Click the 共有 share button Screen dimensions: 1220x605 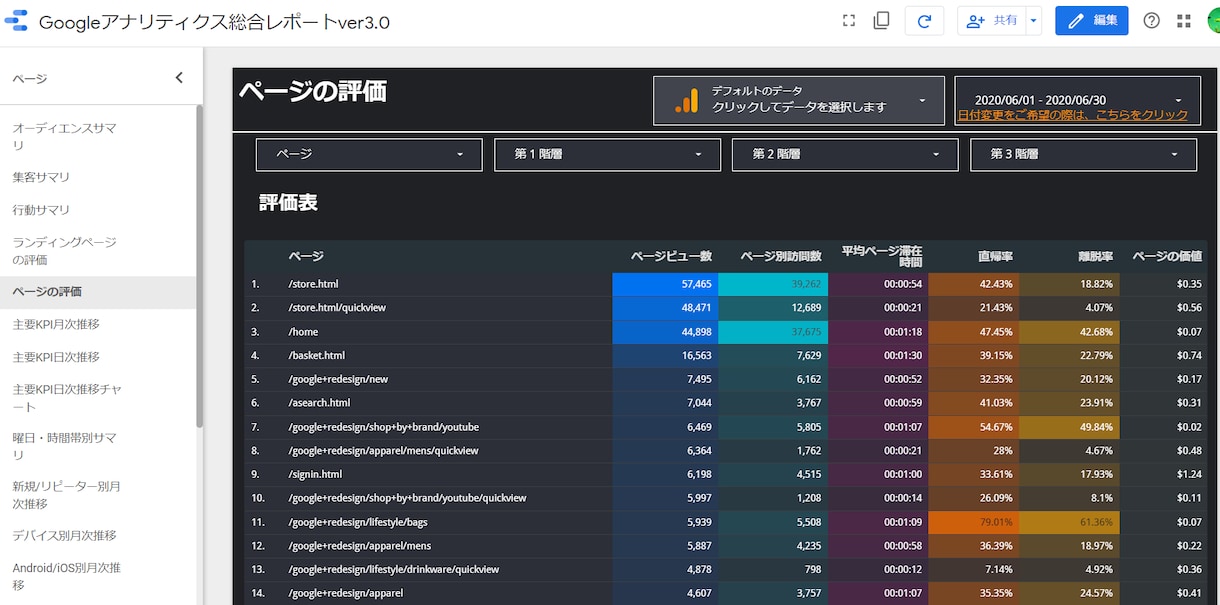point(991,20)
